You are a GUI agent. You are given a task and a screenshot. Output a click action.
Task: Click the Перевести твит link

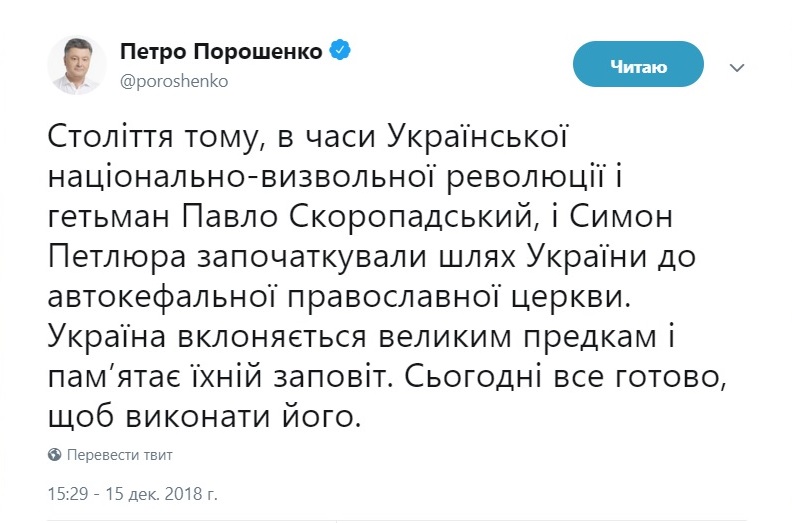click(119, 455)
